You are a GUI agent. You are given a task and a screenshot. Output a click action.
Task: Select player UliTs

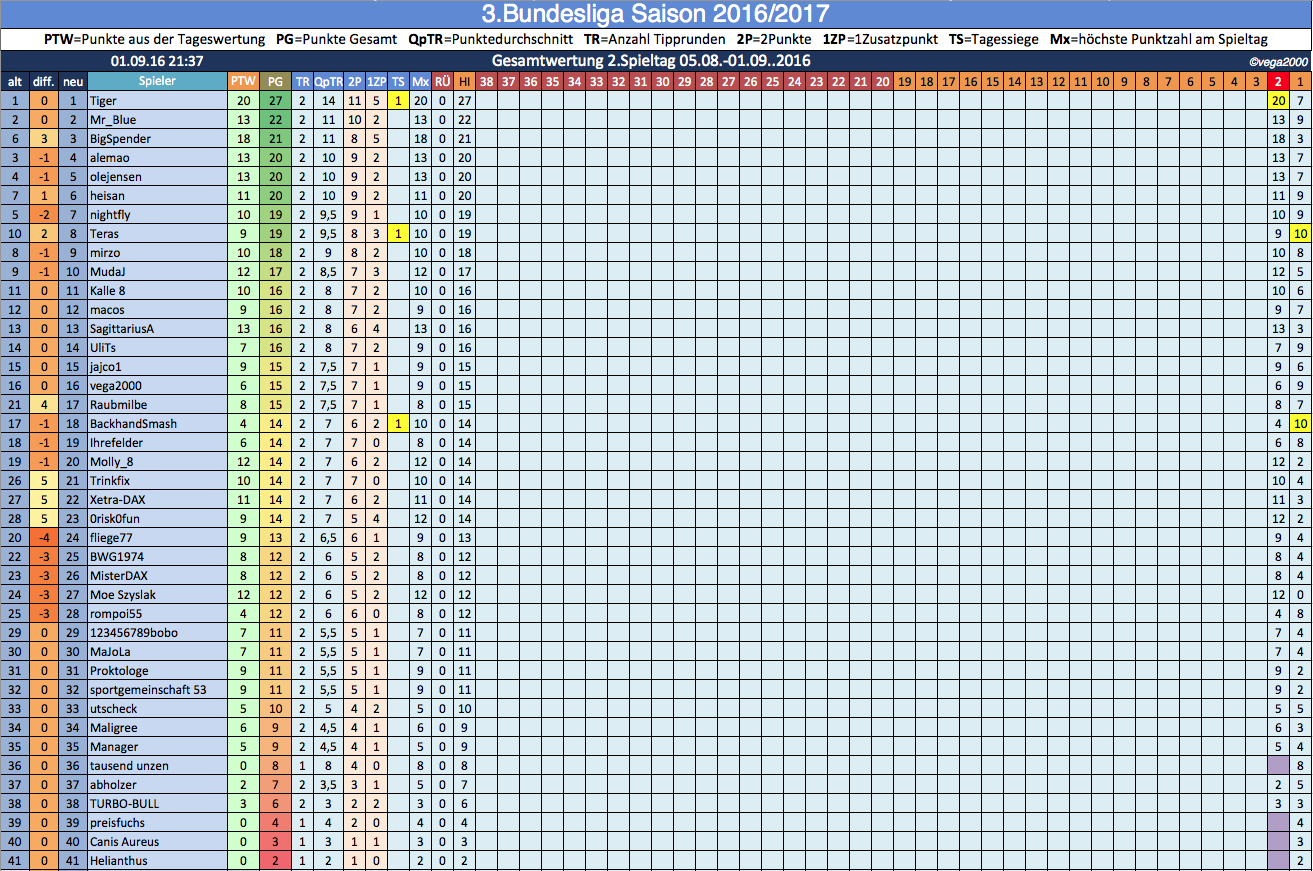(x=104, y=348)
